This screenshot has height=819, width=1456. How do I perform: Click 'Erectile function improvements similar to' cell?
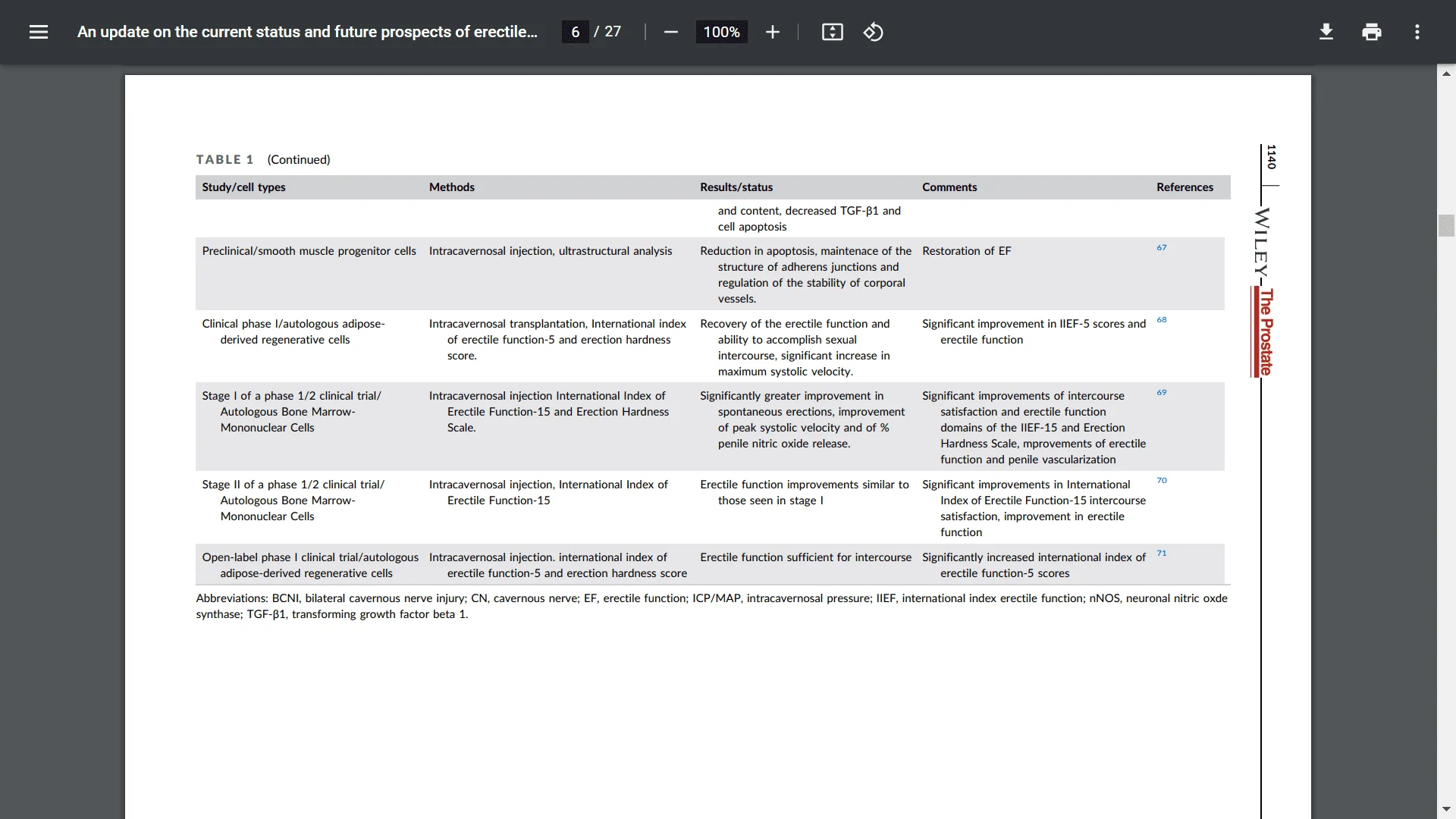coord(804,492)
